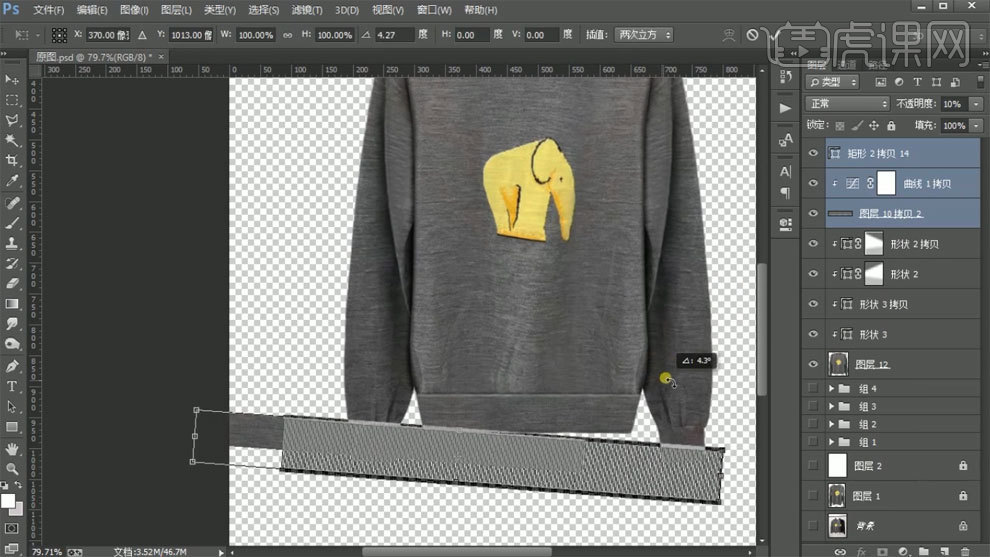Open the 图像(I) menu
Image resolution: width=990 pixels, height=557 pixels.
click(134, 10)
